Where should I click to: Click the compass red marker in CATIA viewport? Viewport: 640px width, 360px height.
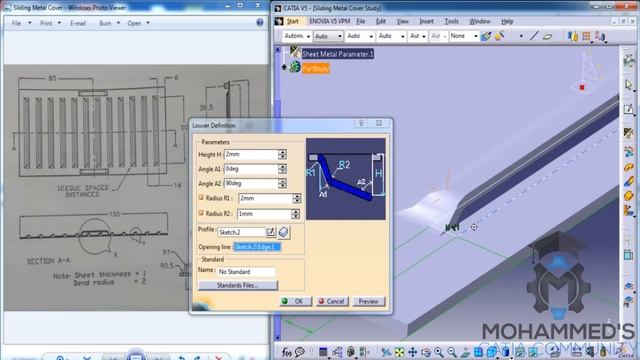pyautogui.click(x=582, y=87)
